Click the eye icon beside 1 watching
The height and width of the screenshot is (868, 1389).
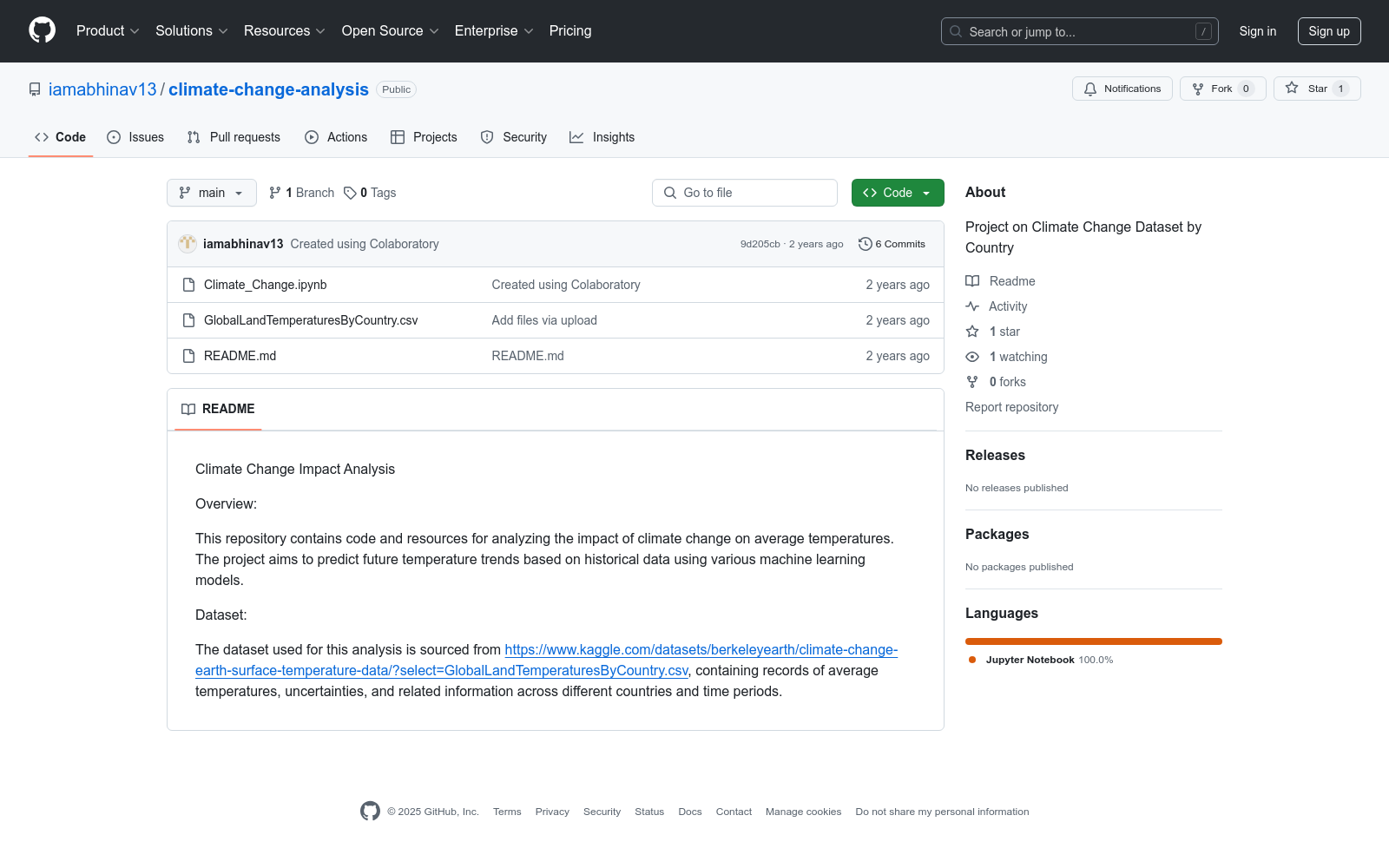(972, 357)
